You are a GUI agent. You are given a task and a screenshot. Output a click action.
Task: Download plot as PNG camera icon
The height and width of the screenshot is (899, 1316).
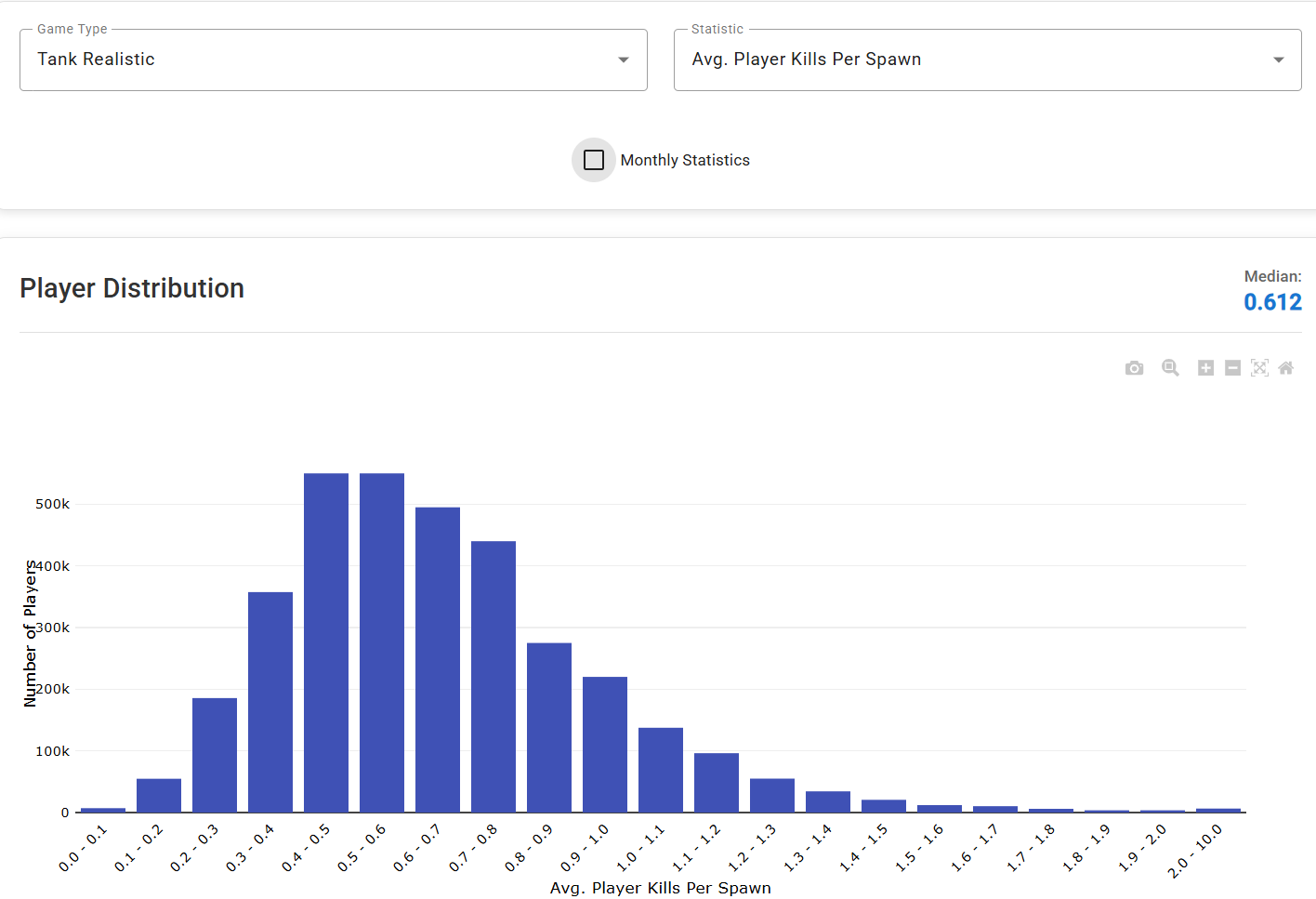[x=1134, y=368]
